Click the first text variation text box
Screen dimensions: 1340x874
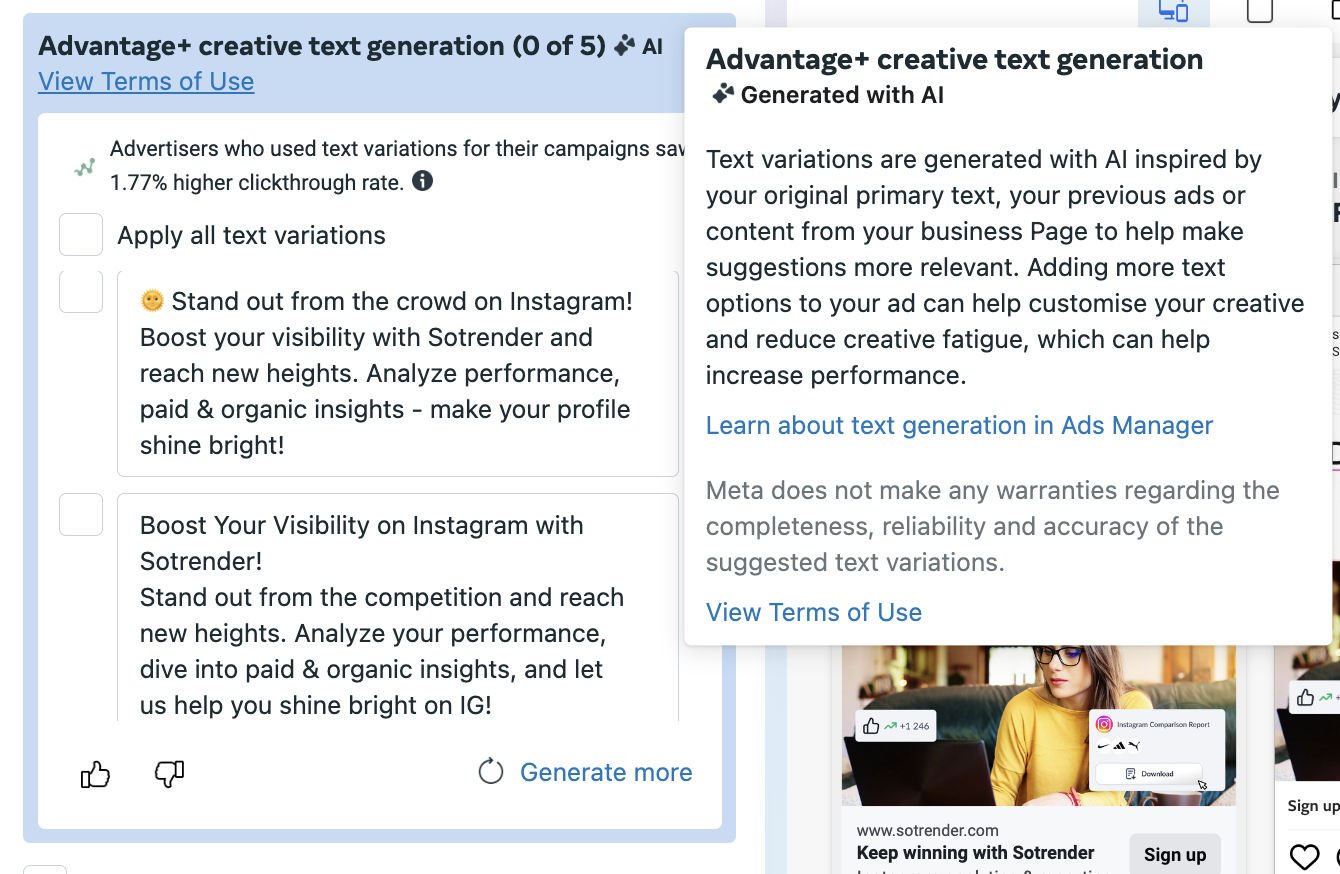tap(398, 373)
